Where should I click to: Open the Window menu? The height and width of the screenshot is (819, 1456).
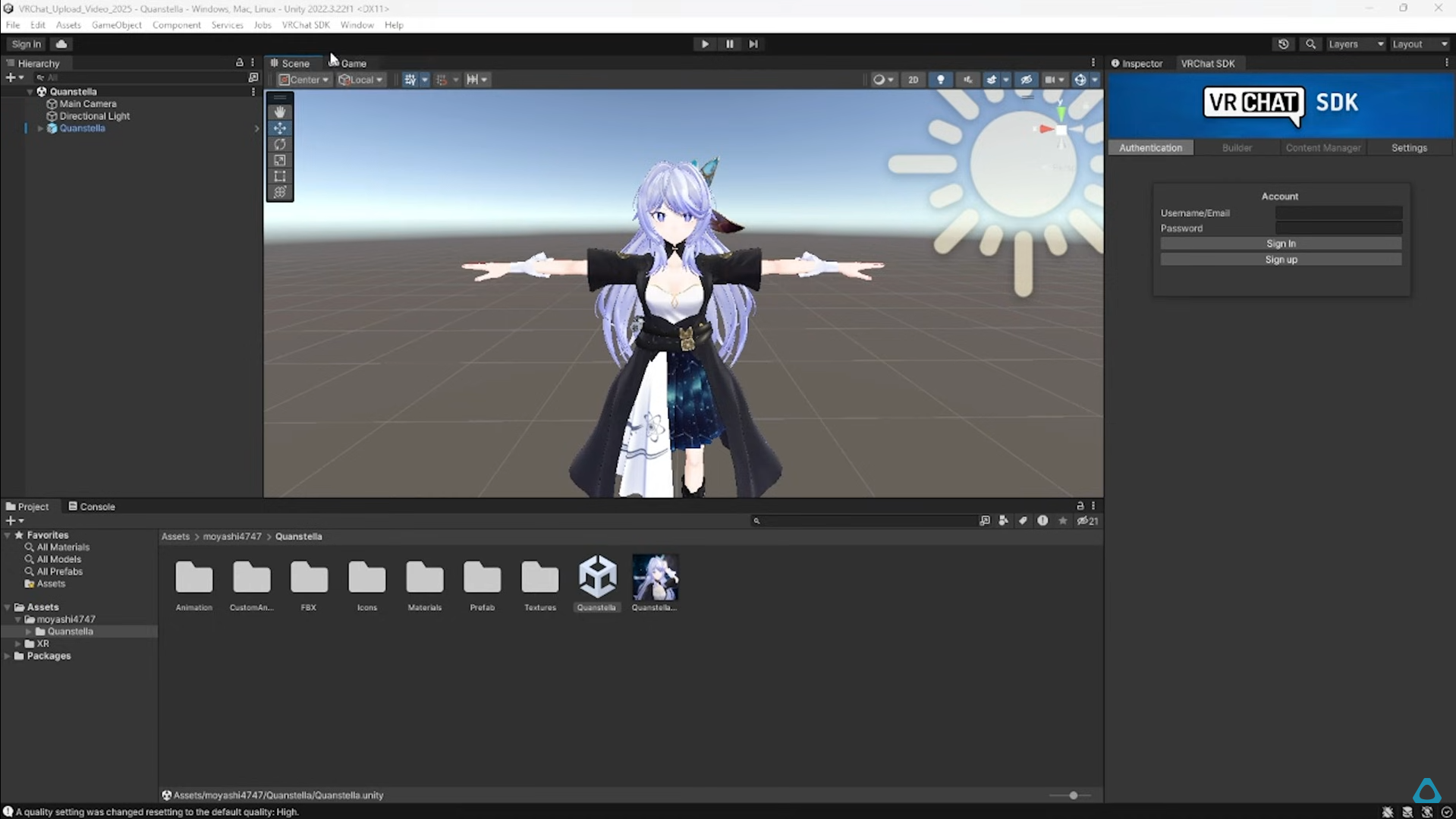pos(357,25)
